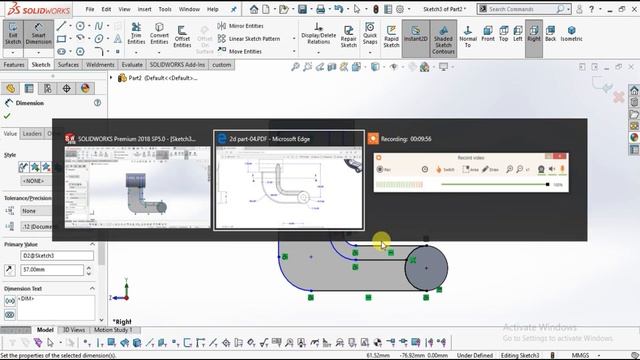
Task: Switch to the Weldments tab
Action: click(x=100, y=65)
